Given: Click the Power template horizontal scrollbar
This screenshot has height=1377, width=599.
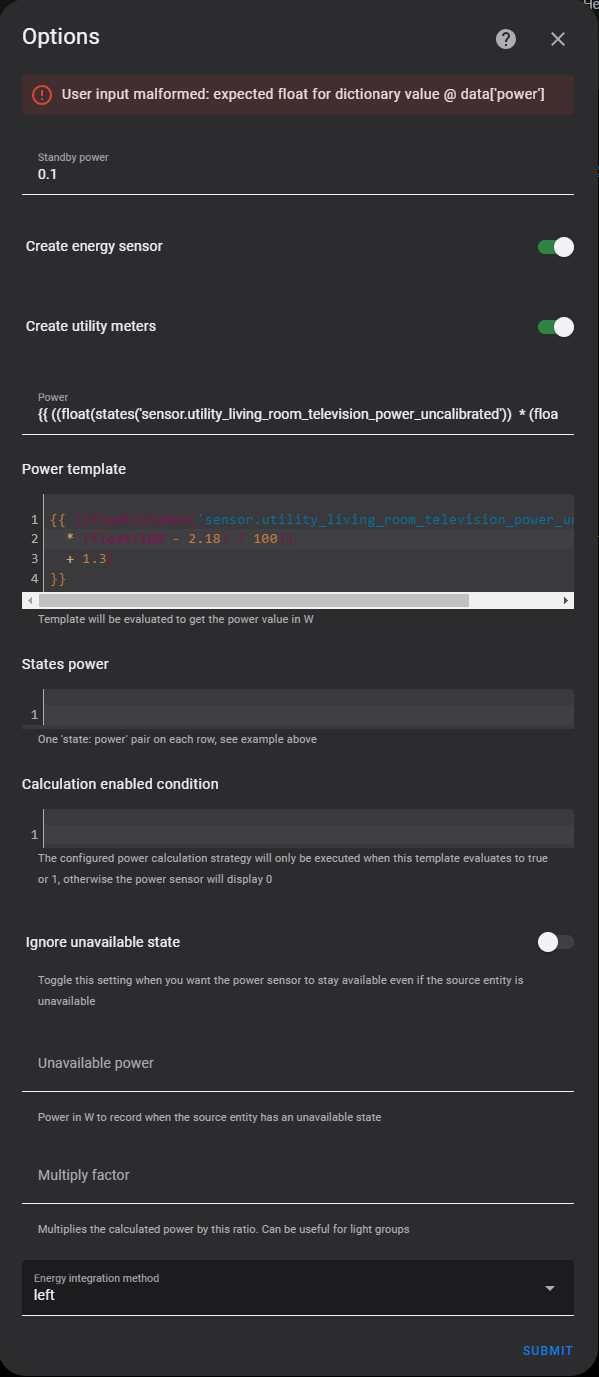Looking at the screenshot, I should point(250,599).
